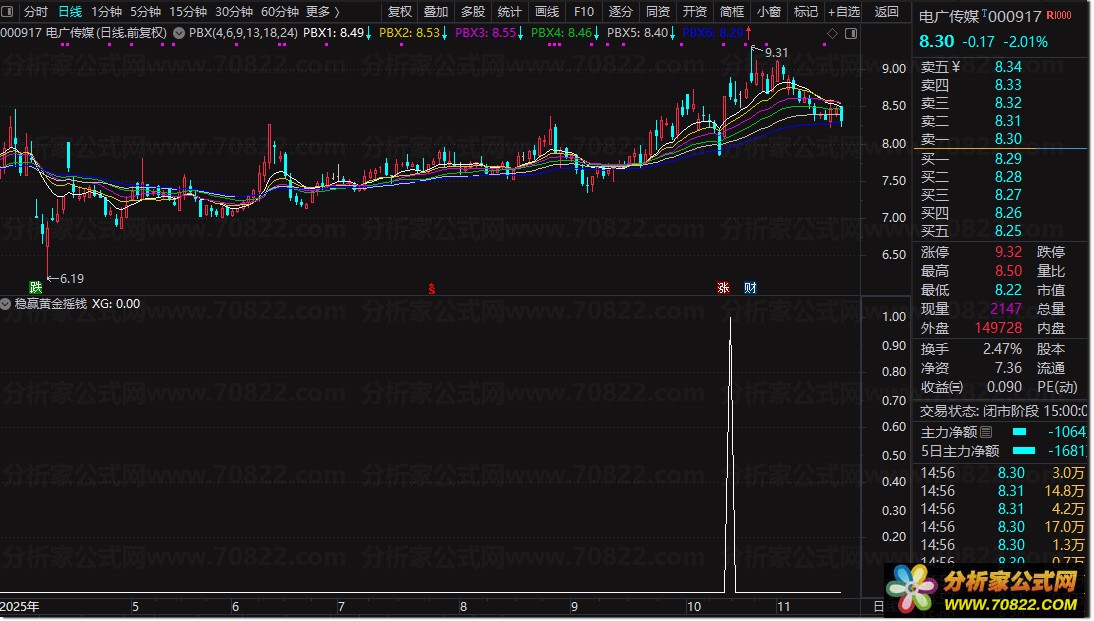Activate the 画线 drawing tool
Screen dimensions: 1094x621
[546, 12]
